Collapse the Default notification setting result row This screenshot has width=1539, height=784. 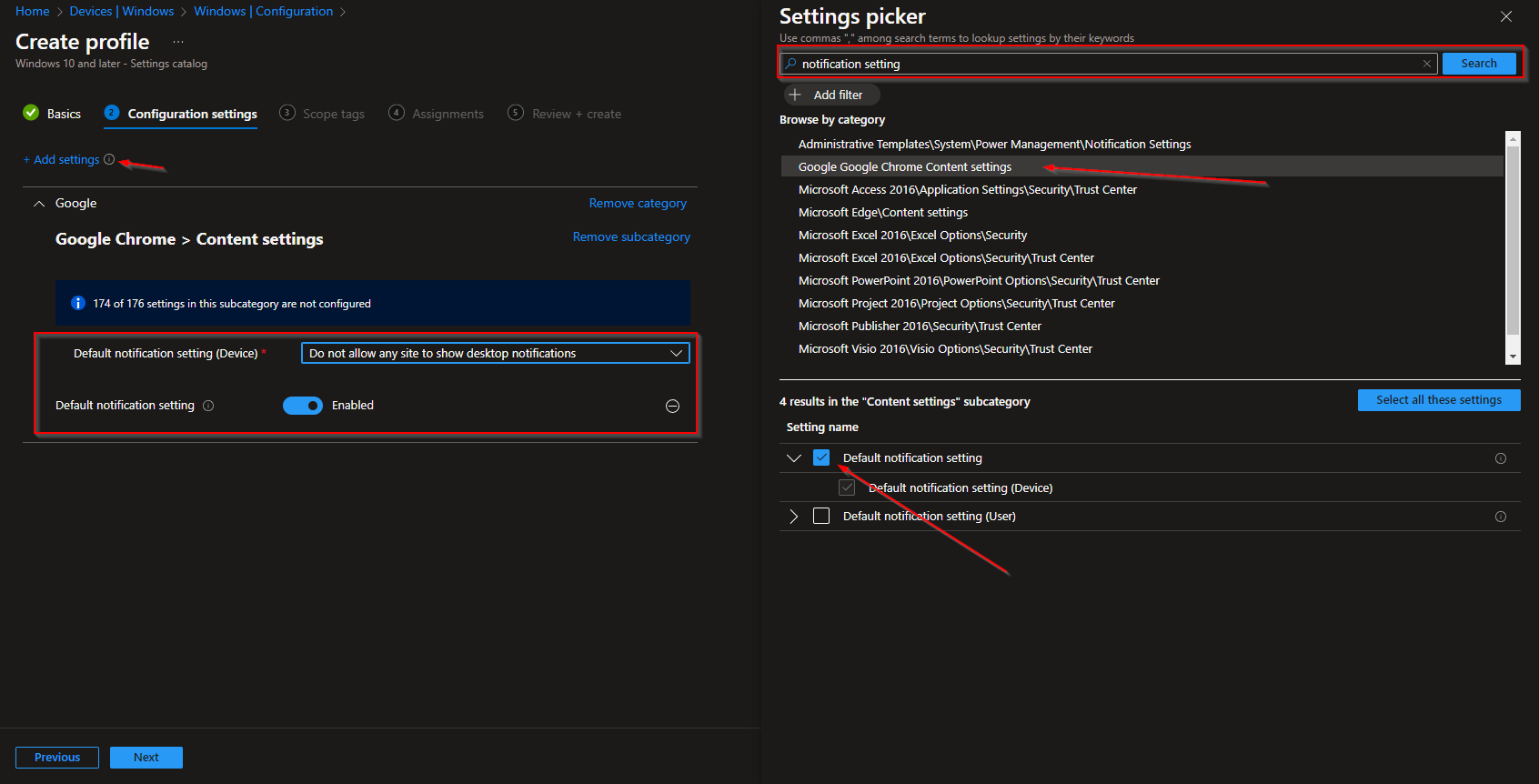tap(793, 457)
